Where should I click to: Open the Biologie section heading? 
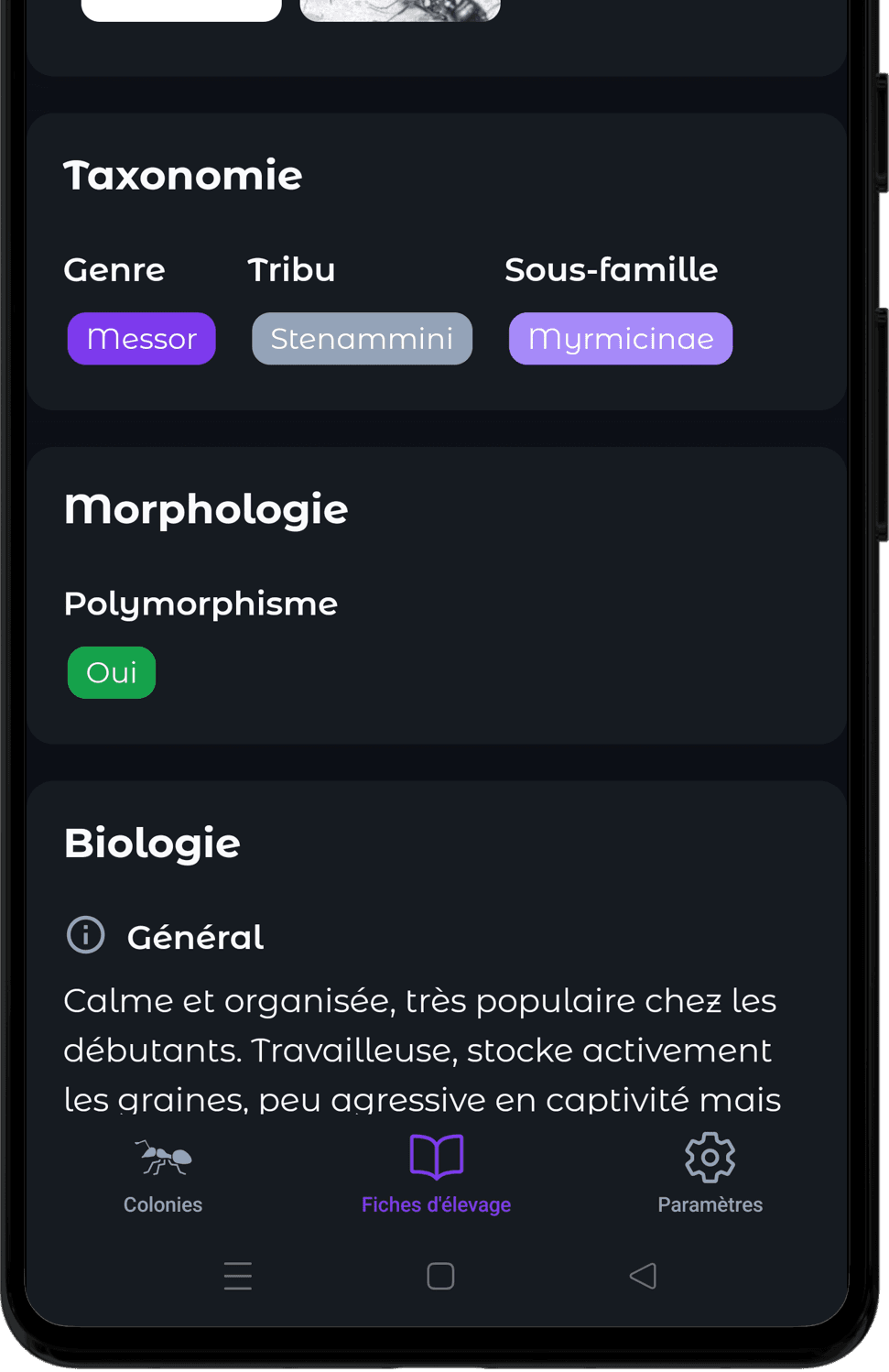click(152, 843)
